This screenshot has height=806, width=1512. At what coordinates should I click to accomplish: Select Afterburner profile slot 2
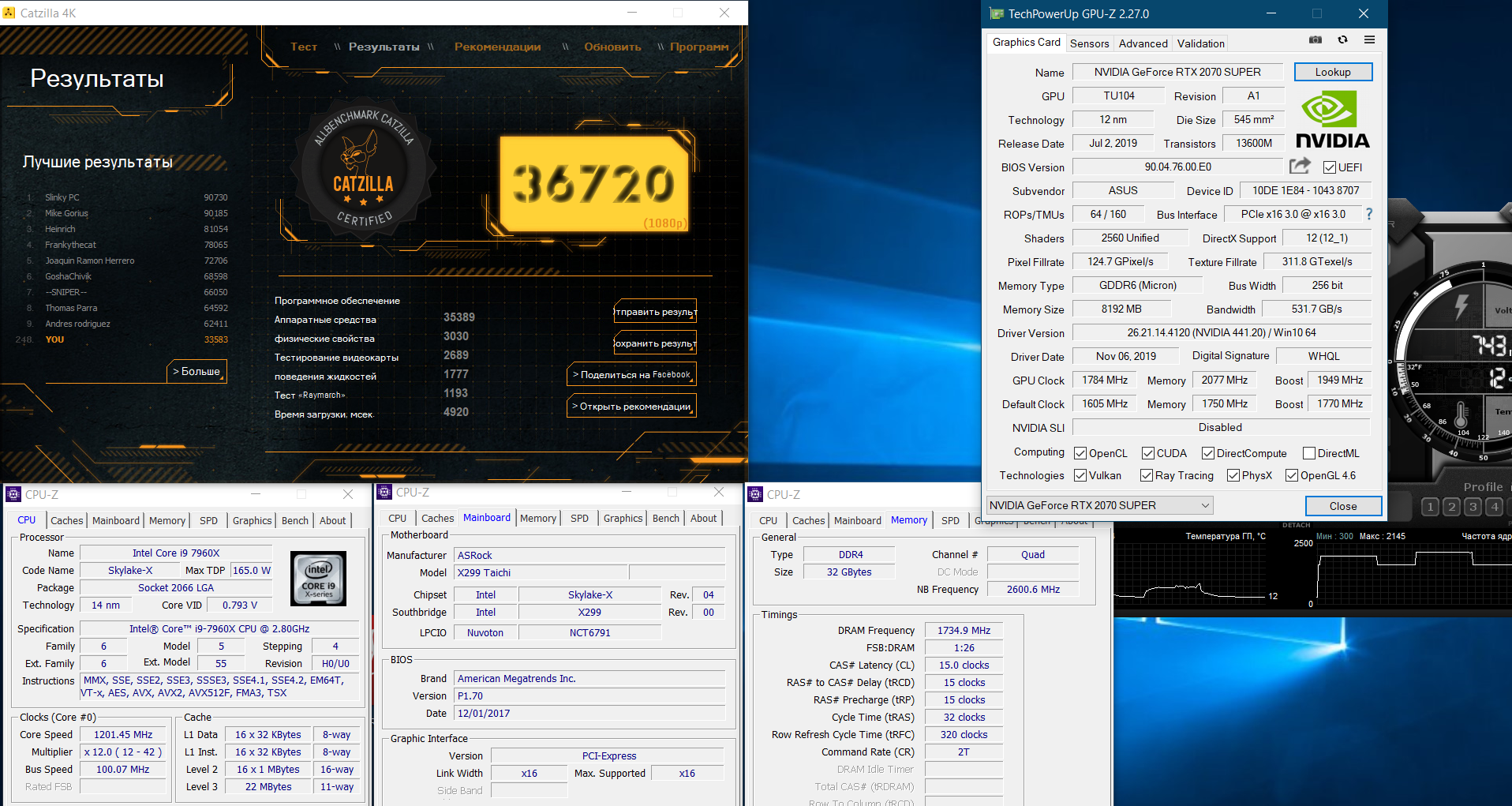[1451, 507]
